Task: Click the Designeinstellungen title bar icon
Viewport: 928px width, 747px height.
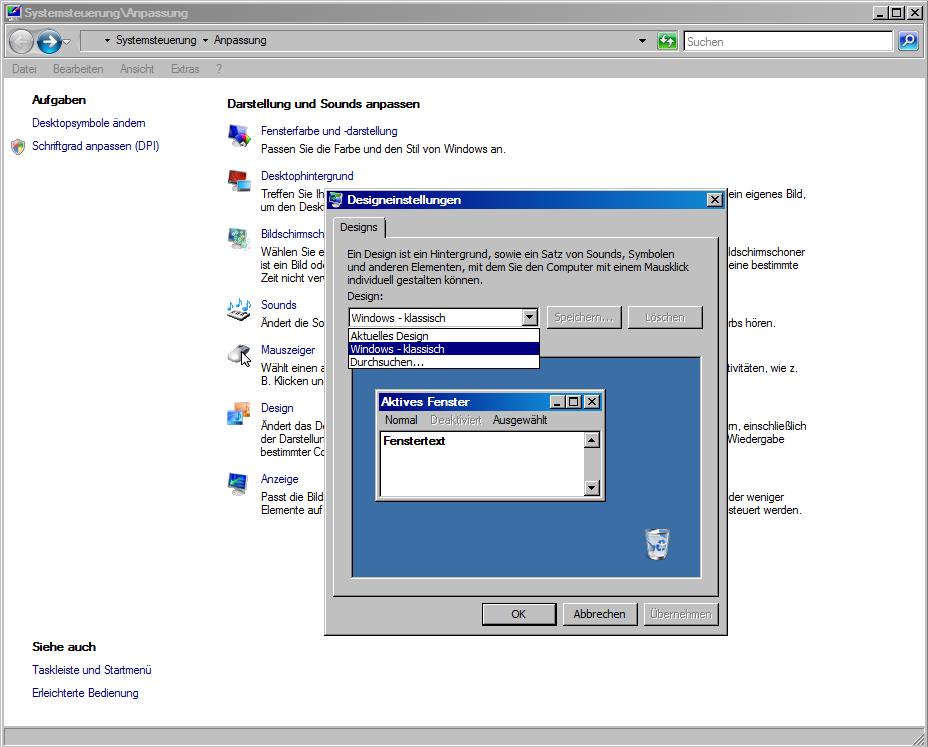Action: [x=336, y=199]
